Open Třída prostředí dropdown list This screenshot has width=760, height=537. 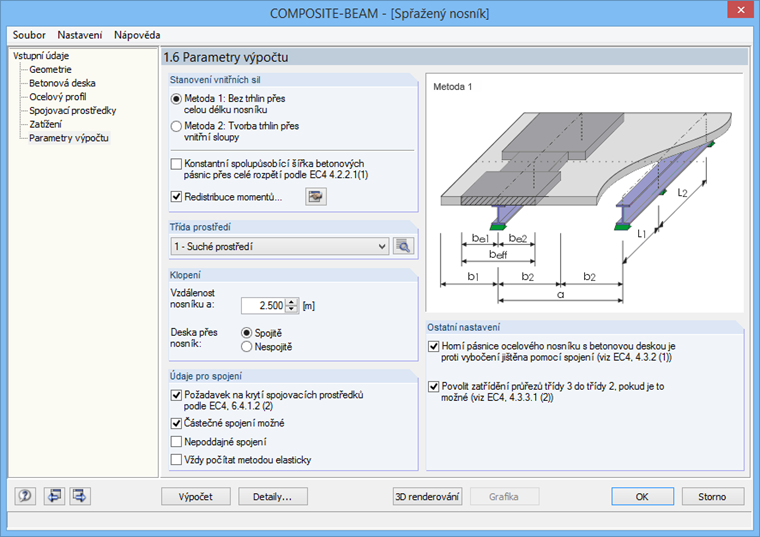click(x=280, y=246)
